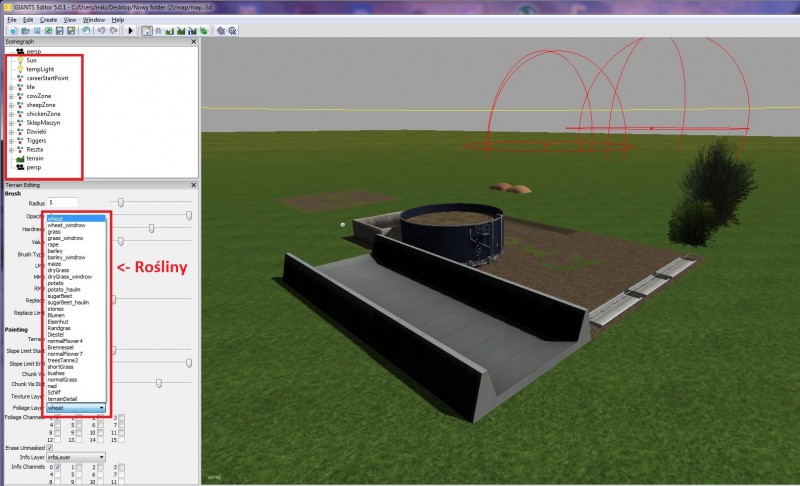The height and width of the screenshot is (486, 800).
Task: Open the Edit menu
Action: tap(28, 19)
